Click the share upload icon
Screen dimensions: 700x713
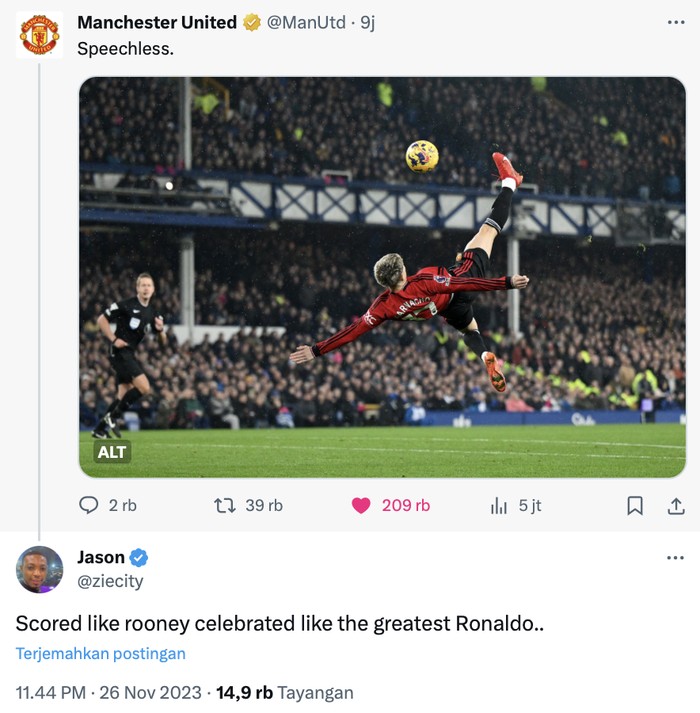tap(675, 506)
